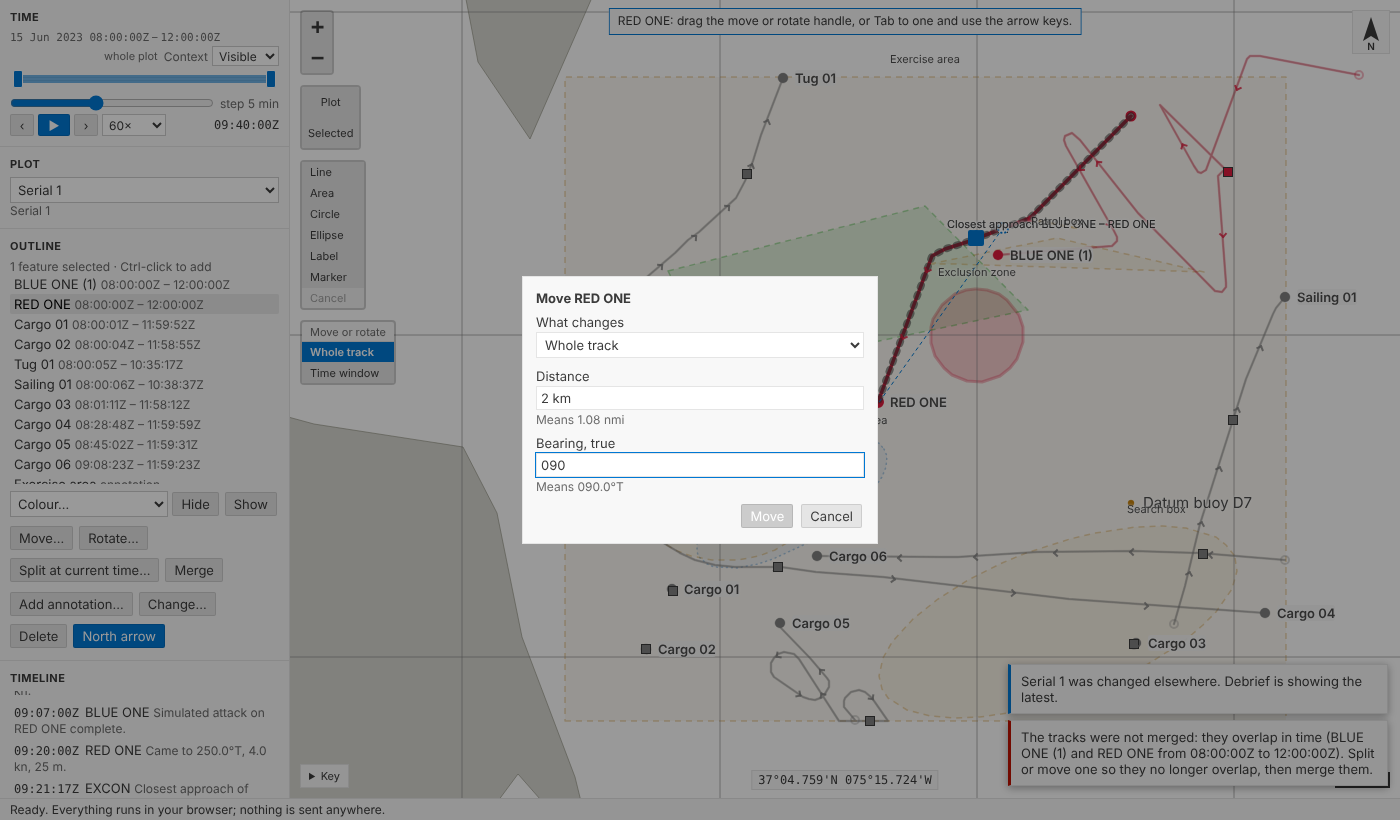Click Split at current time...
This screenshot has width=1400, height=820.
[85, 570]
